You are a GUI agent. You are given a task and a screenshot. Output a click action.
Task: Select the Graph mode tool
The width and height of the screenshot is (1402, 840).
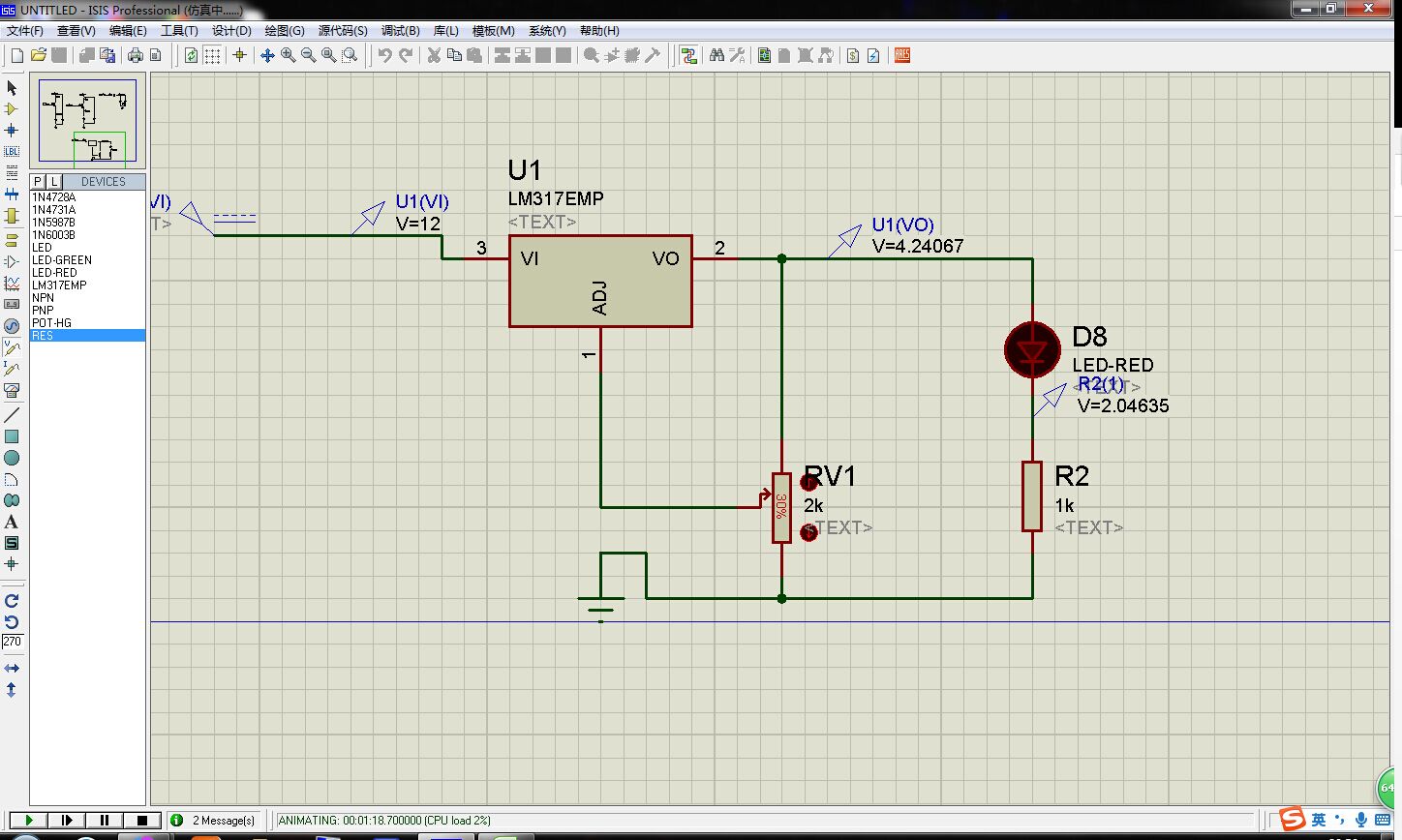tap(12, 283)
